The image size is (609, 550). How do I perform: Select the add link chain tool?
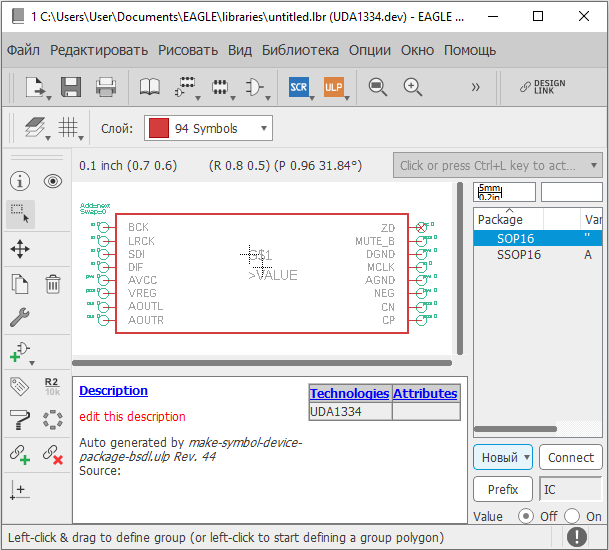coord(20,454)
